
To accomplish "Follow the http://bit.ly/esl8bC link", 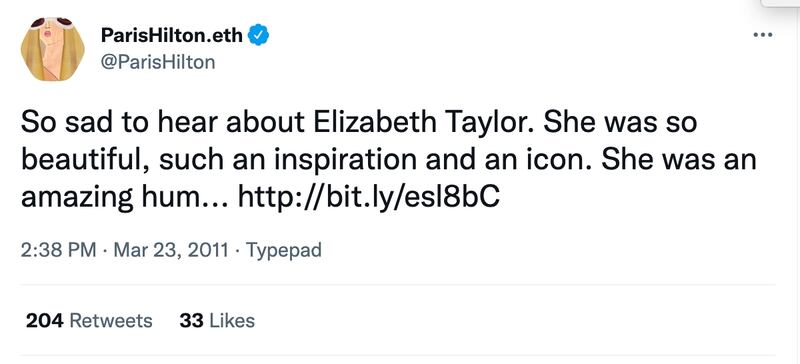I will coord(369,198).
